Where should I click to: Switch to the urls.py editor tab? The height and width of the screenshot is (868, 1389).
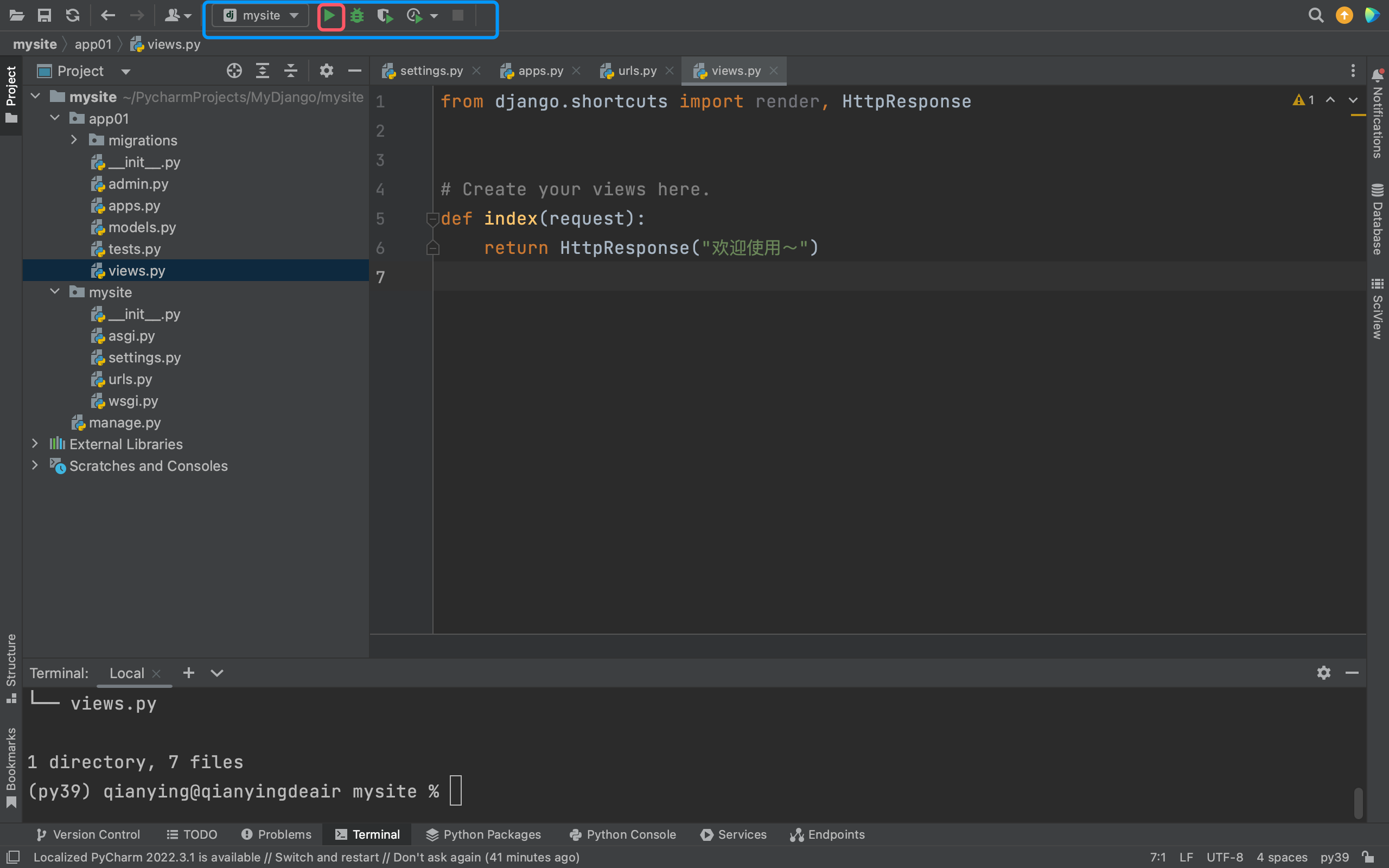636,71
